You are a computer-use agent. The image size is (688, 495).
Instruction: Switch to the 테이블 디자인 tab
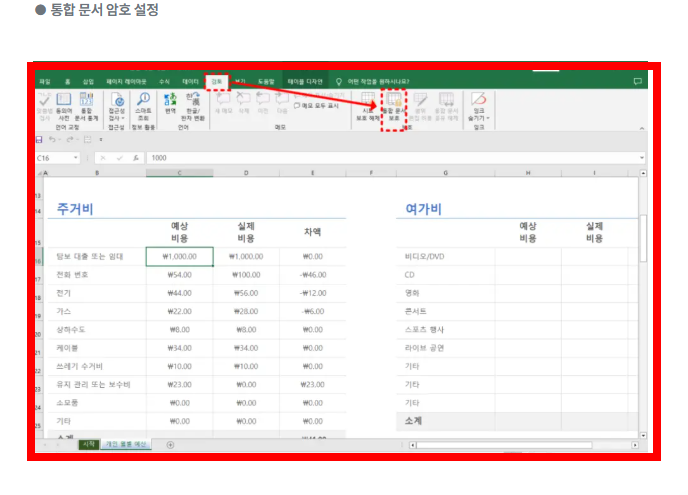click(x=305, y=82)
